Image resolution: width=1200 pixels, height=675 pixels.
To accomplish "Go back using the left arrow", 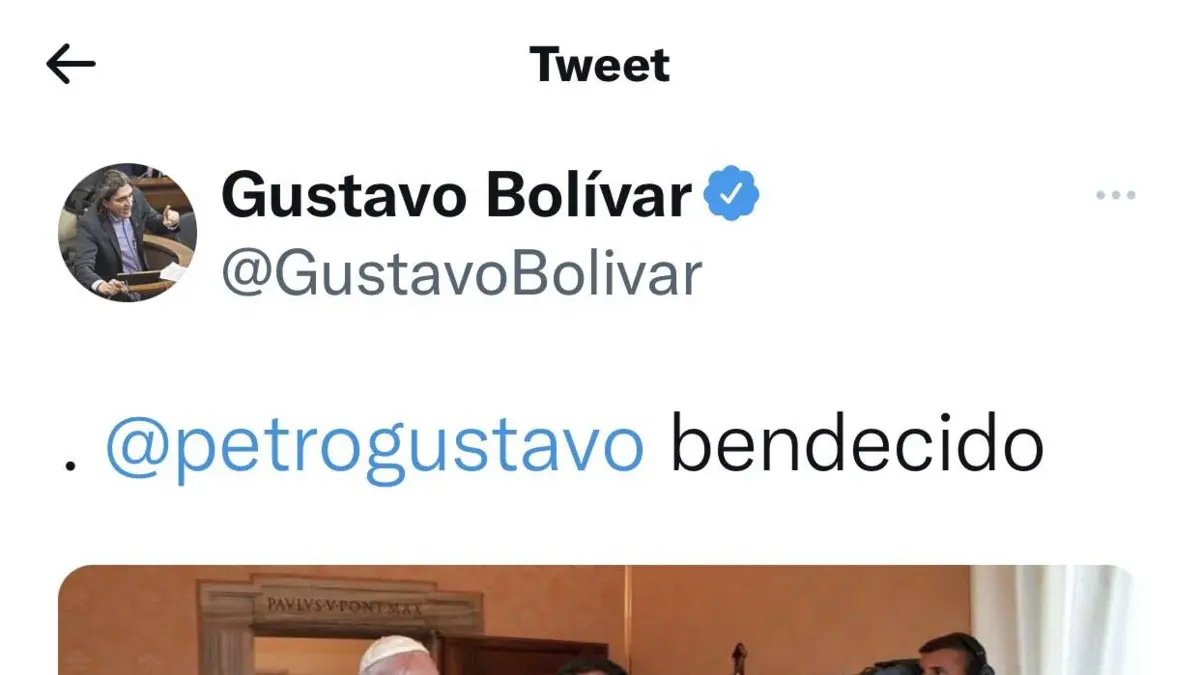I will point(71,65).
